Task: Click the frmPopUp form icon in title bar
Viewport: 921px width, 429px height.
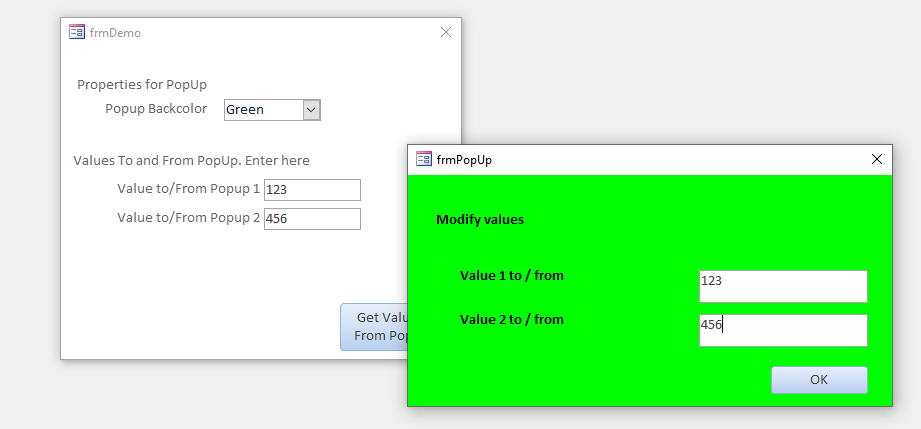Action: [424, 159]
